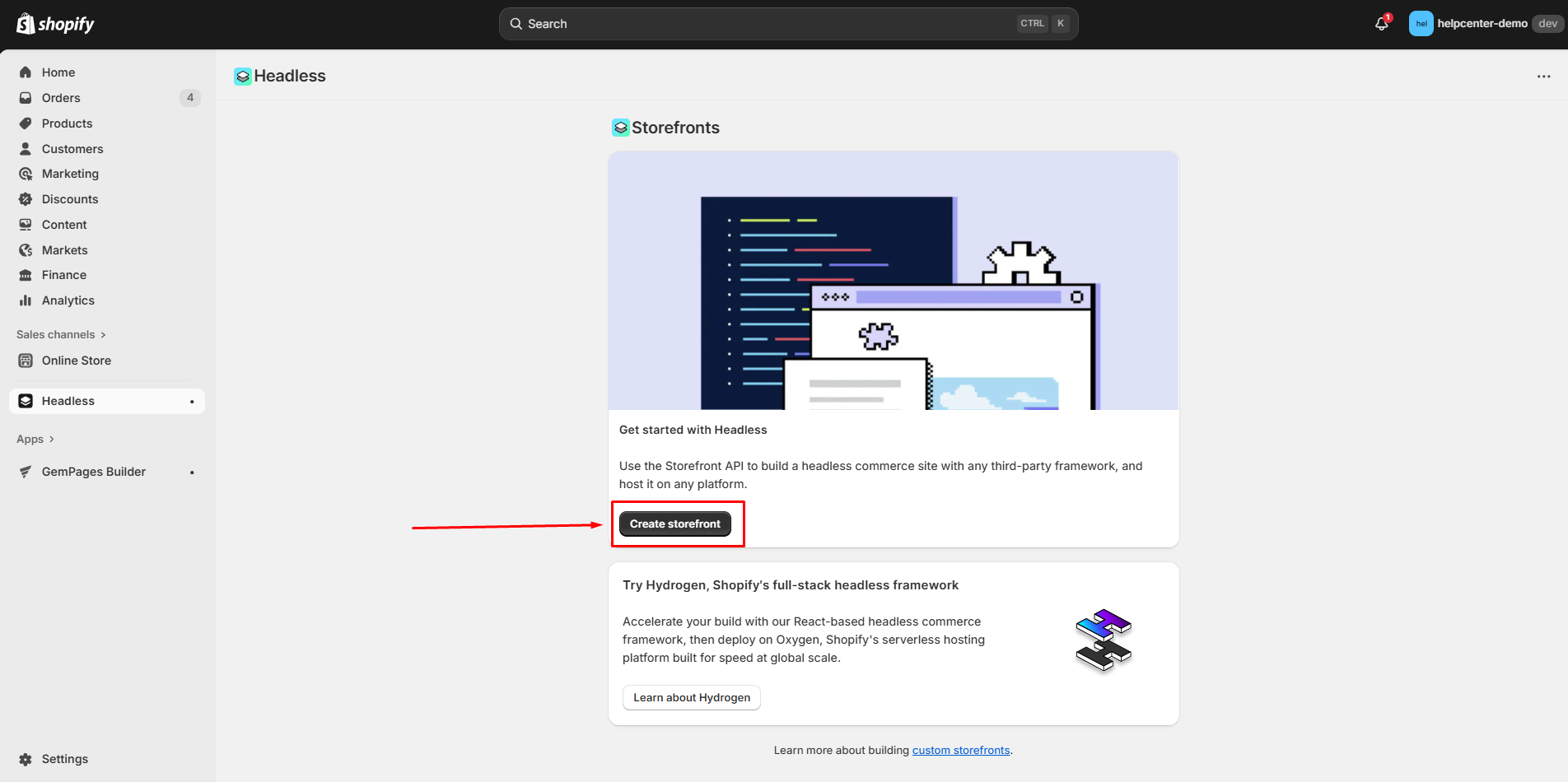Image resolution: width=1568 pixels, height=782 pixels.
Task: Open the Headless page options menu
Action: (1543, 76)
